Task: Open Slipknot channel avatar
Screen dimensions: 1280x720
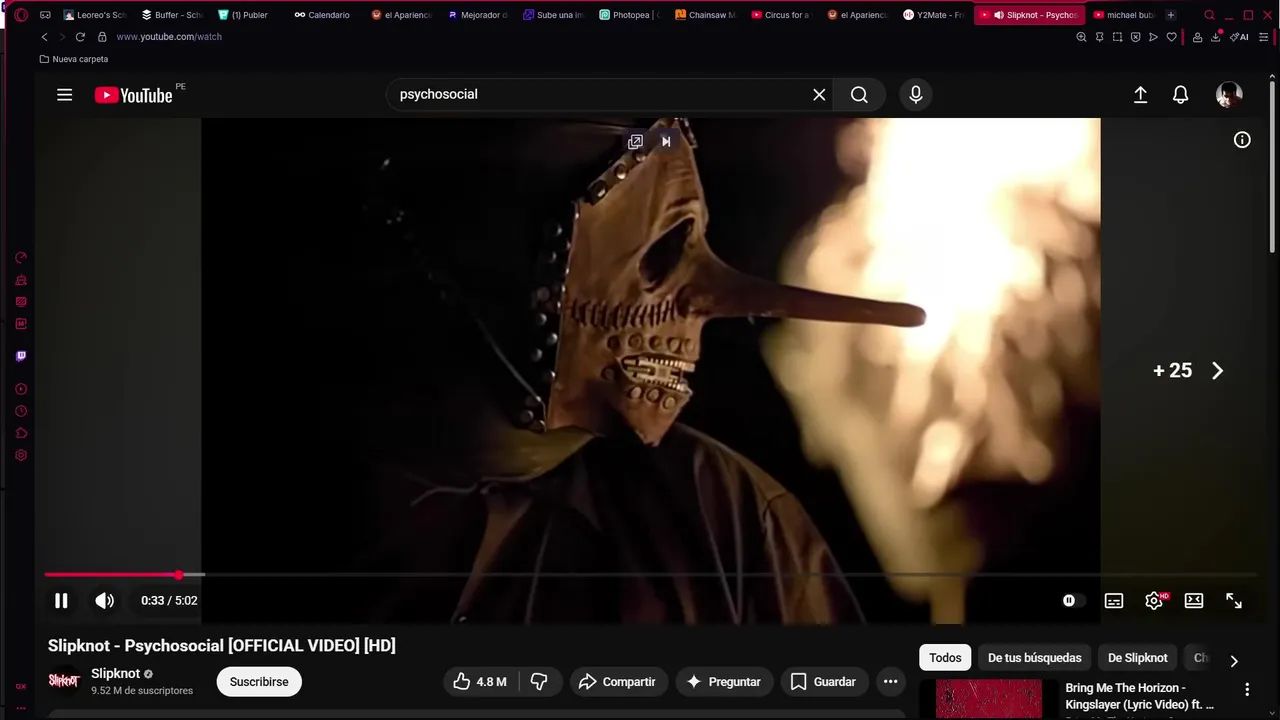Action: pyautogui.click(x=64, y=681)
